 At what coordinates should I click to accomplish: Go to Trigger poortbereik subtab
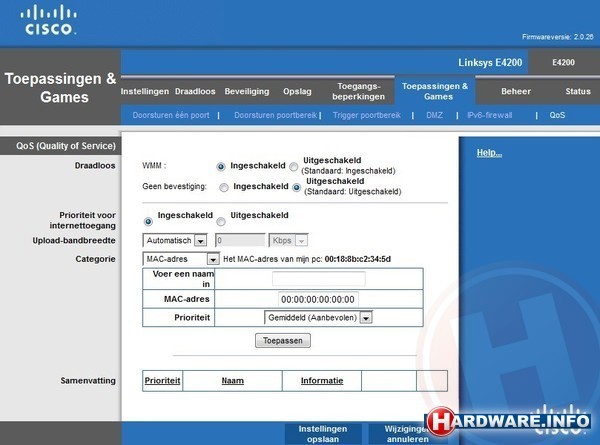click(x=367, y=115)
